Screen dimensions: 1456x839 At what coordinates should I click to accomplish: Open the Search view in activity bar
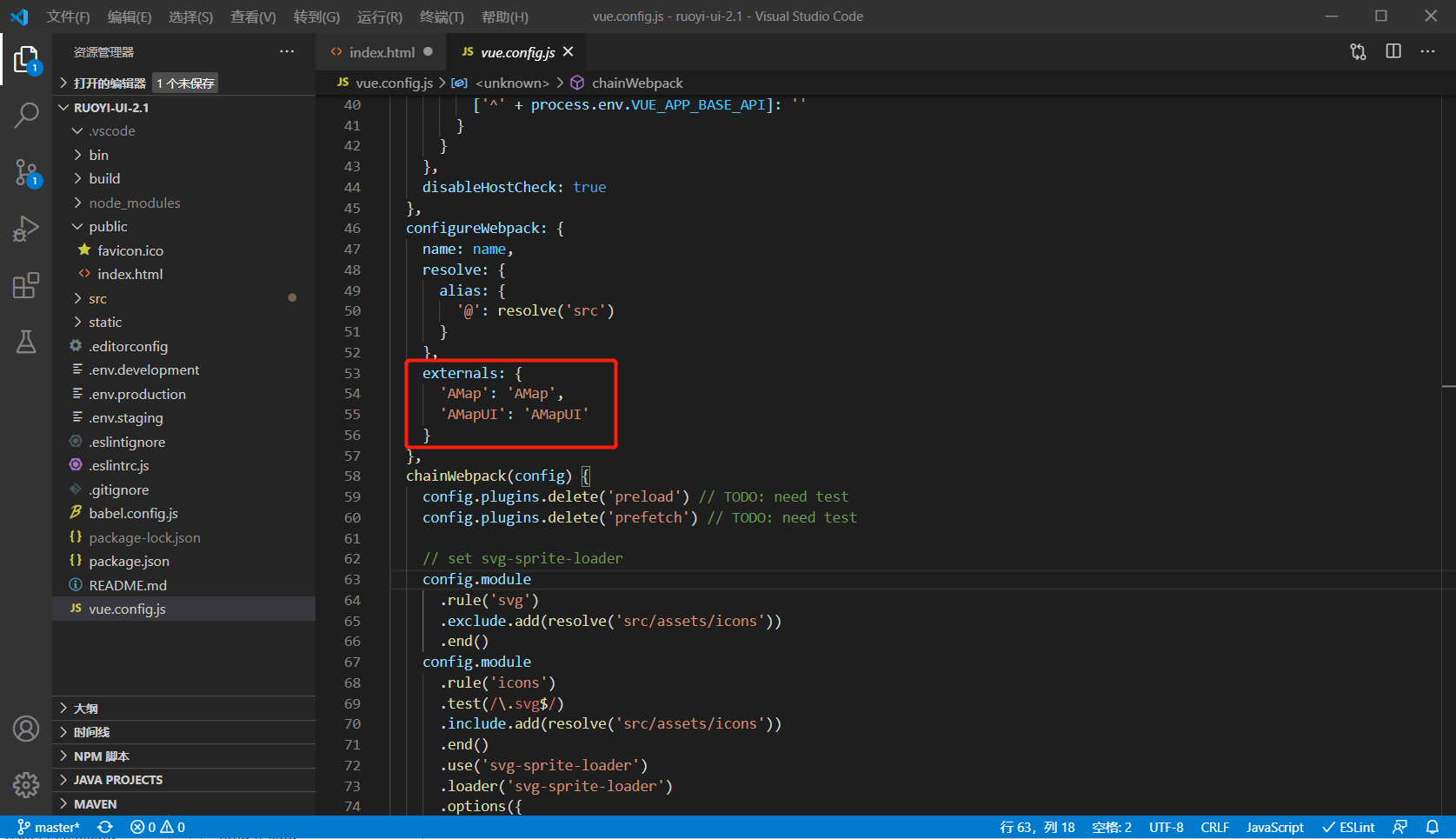coord(26,115)
